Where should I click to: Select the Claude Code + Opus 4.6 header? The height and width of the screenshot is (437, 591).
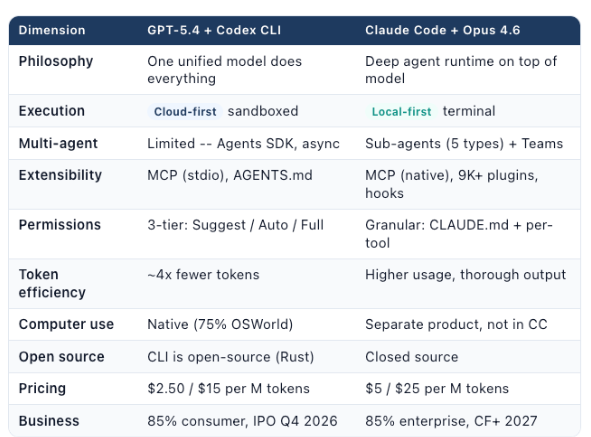tap(442, 30)
